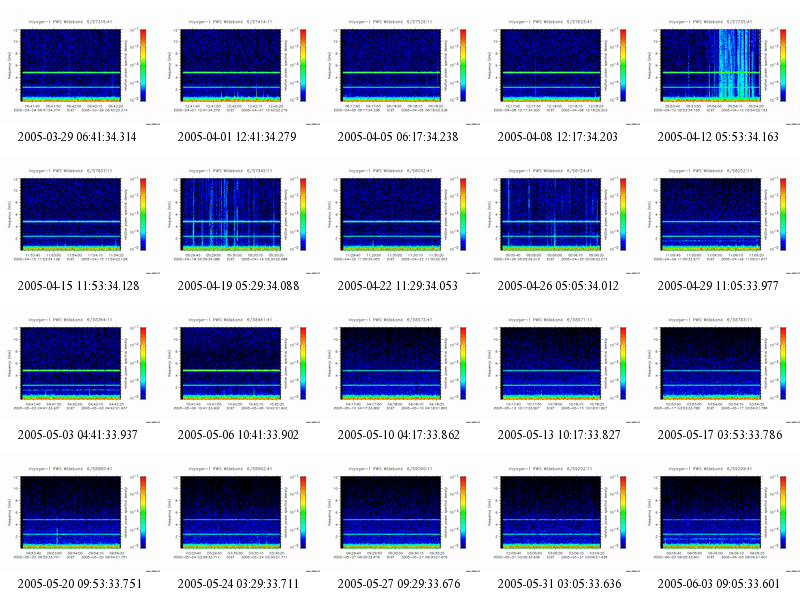800x596 pixels.
Task: Click the caption text 2005-05-10 04:17:33.862
Action: pos(398,435)
